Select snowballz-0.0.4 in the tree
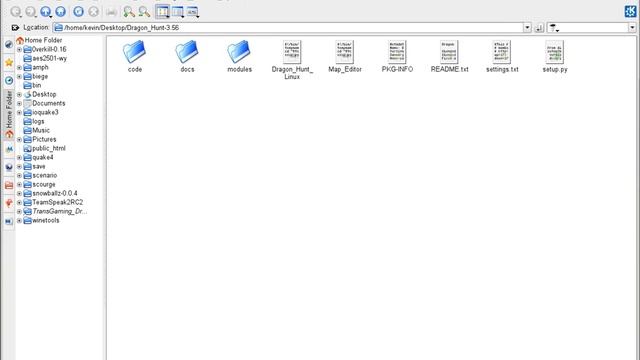640x360 pixels. (x=50, y=193)
